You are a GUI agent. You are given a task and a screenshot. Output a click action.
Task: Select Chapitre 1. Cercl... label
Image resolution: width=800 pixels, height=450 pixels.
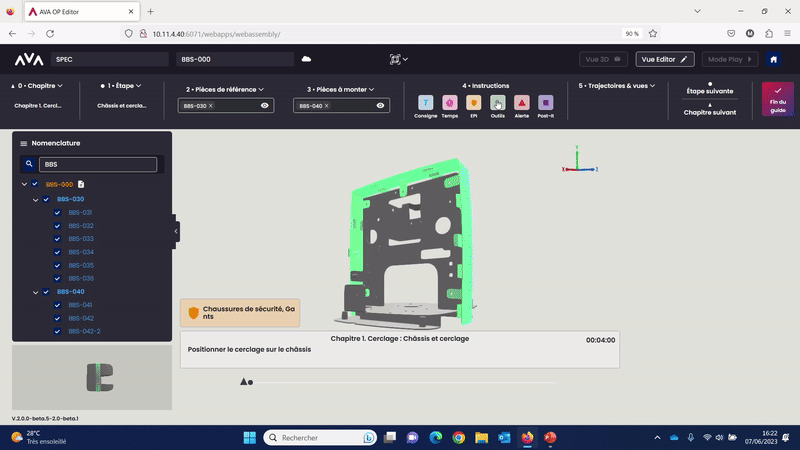point(38,106)
